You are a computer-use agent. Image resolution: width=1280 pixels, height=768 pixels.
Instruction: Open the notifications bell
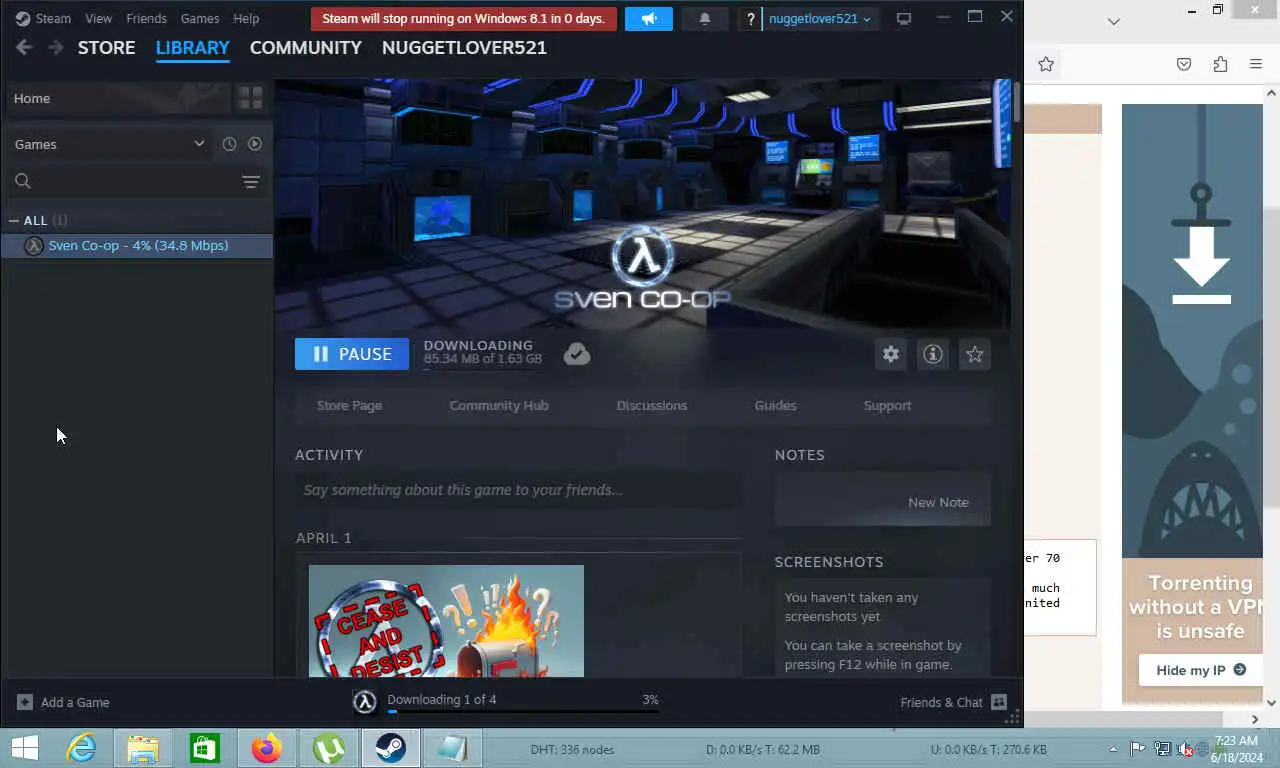point(705,19)
